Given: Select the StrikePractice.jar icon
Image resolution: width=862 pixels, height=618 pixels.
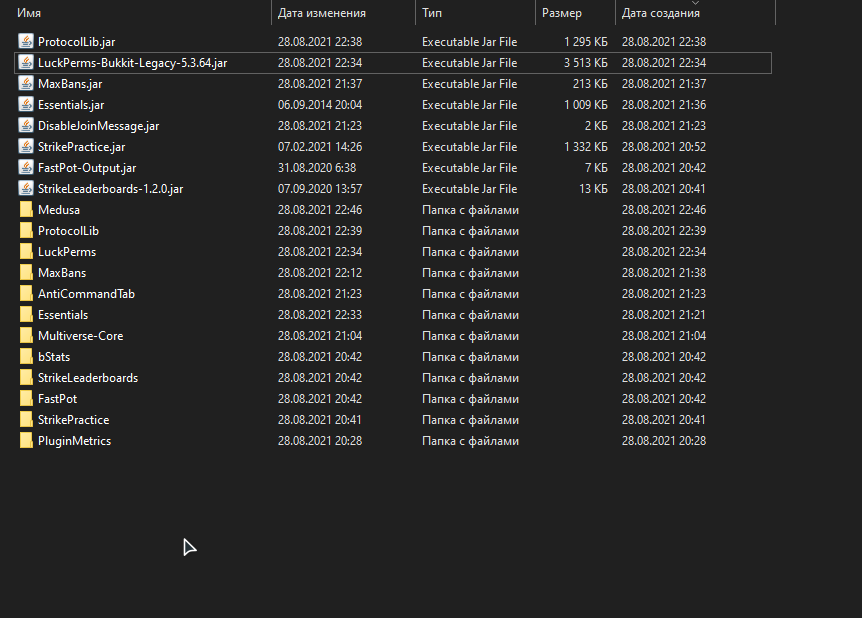Looking at the screenshot, I should (x=26, y=147).
